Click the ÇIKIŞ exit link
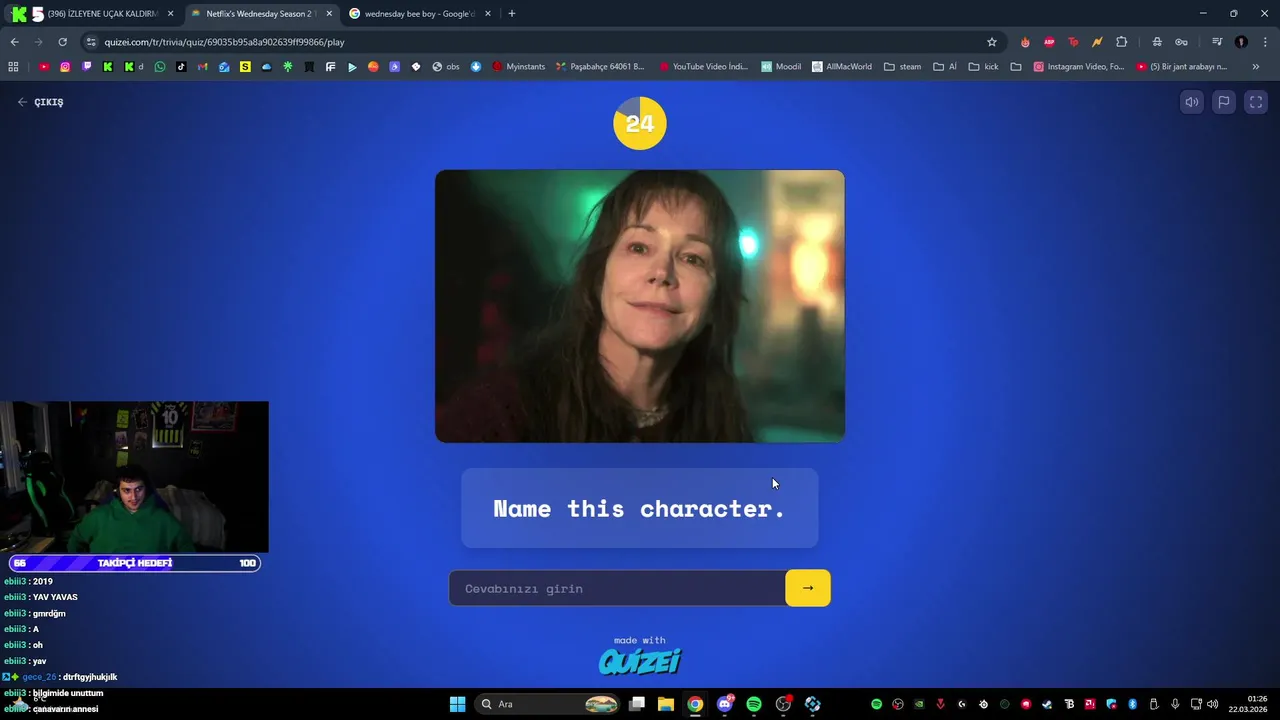 (x=40, y=102)
